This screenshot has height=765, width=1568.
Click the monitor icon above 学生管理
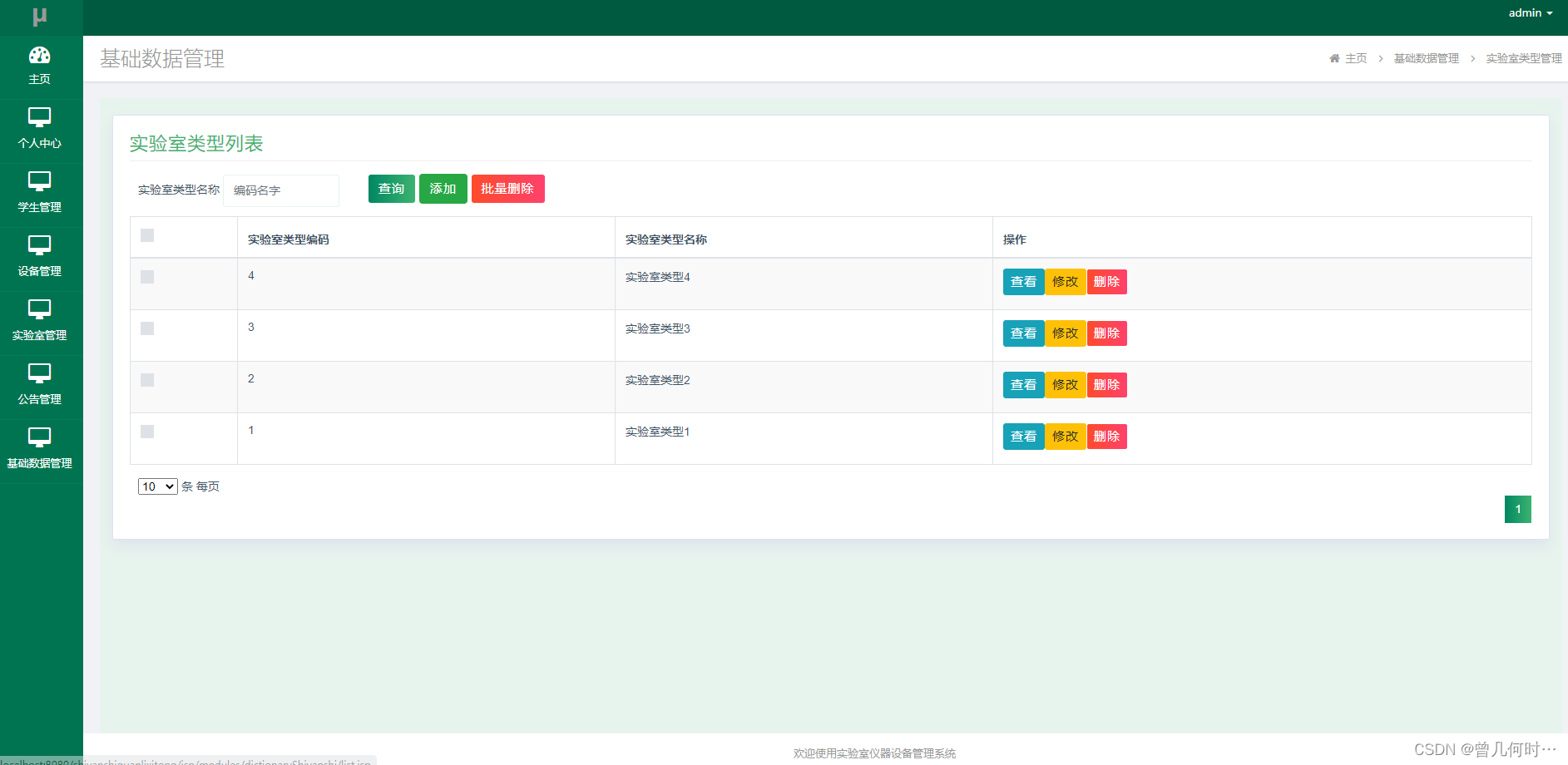coord(39,181)
